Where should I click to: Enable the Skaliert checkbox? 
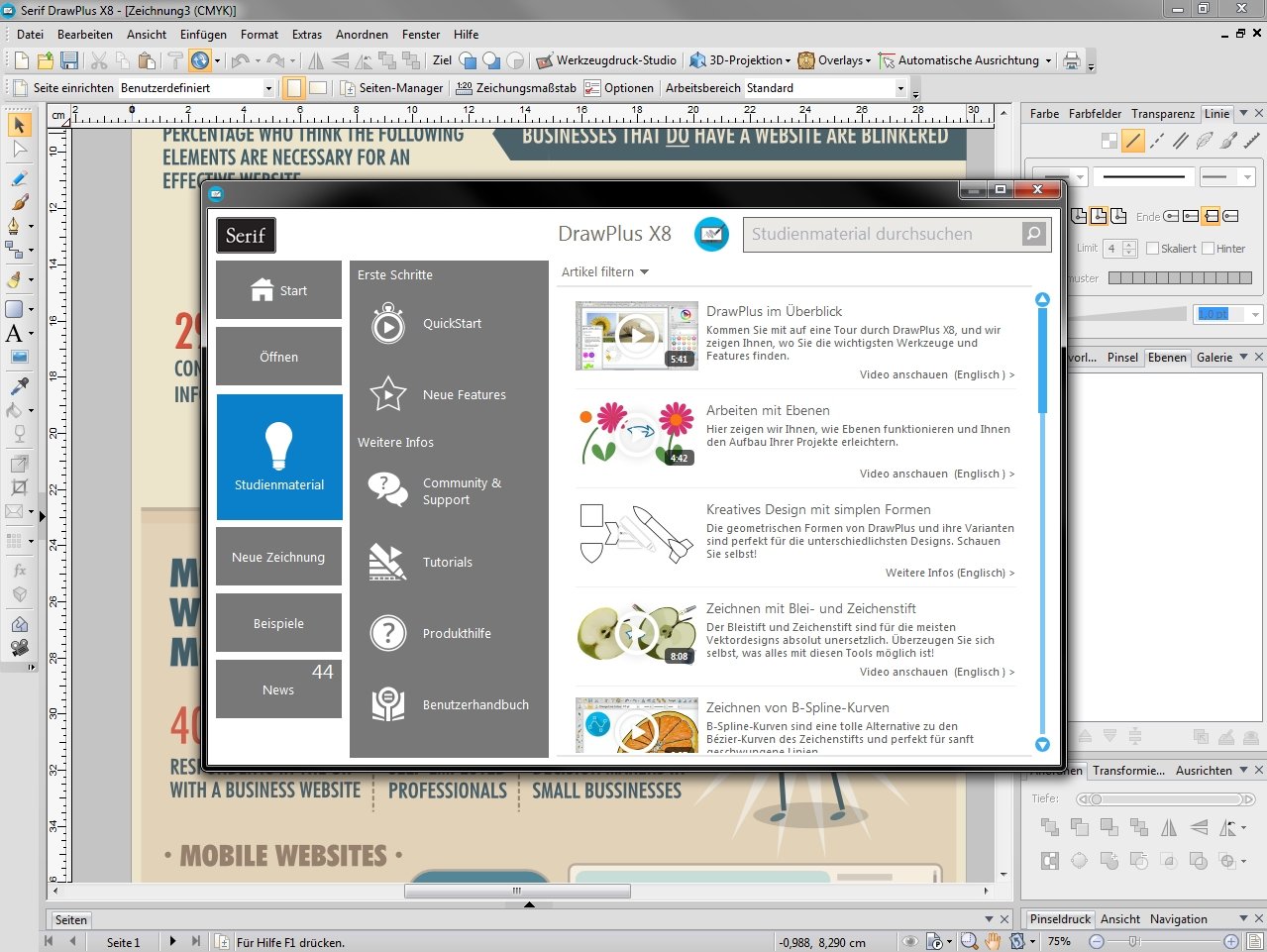click(1152, 249)
